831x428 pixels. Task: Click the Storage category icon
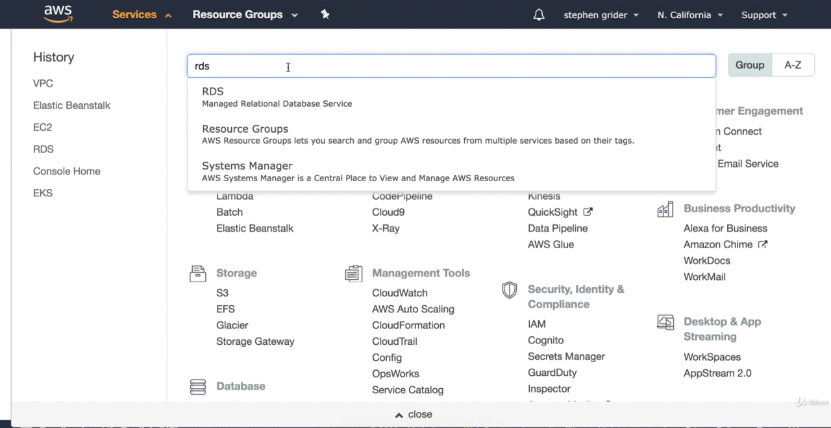point(198,273)
